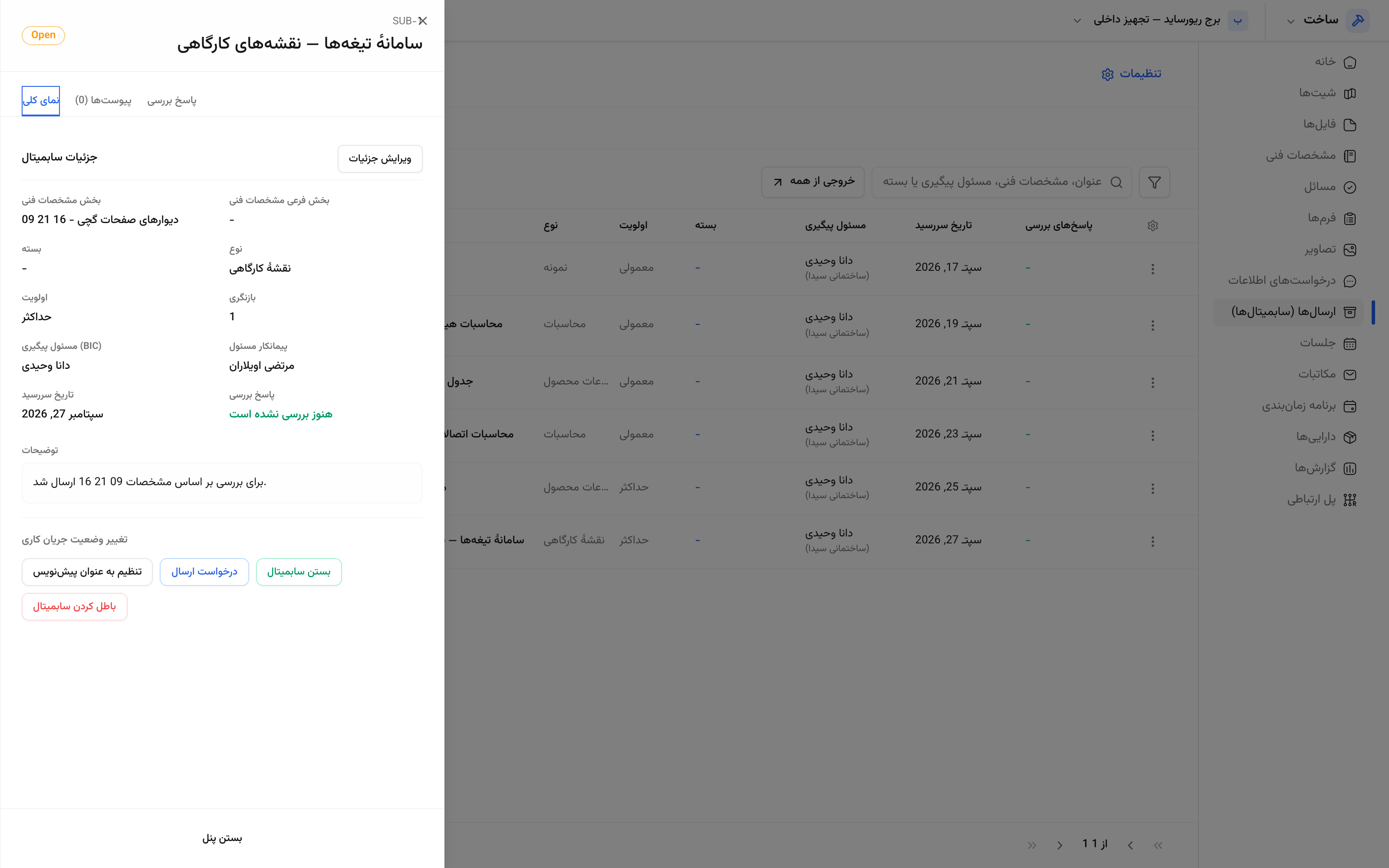
Task: Open درخواست‌های اطلاعات RFI icon
Action: coord(1350,281)
